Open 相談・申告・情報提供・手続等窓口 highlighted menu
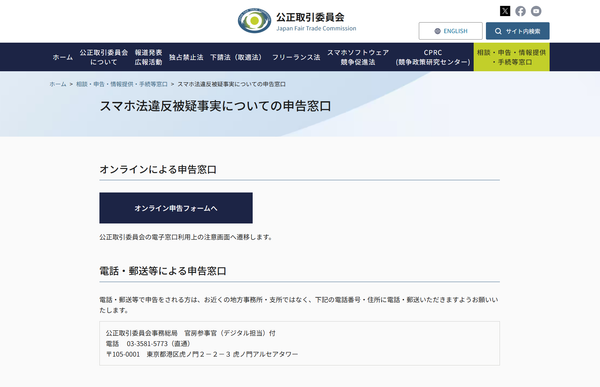 click(512, 57)
